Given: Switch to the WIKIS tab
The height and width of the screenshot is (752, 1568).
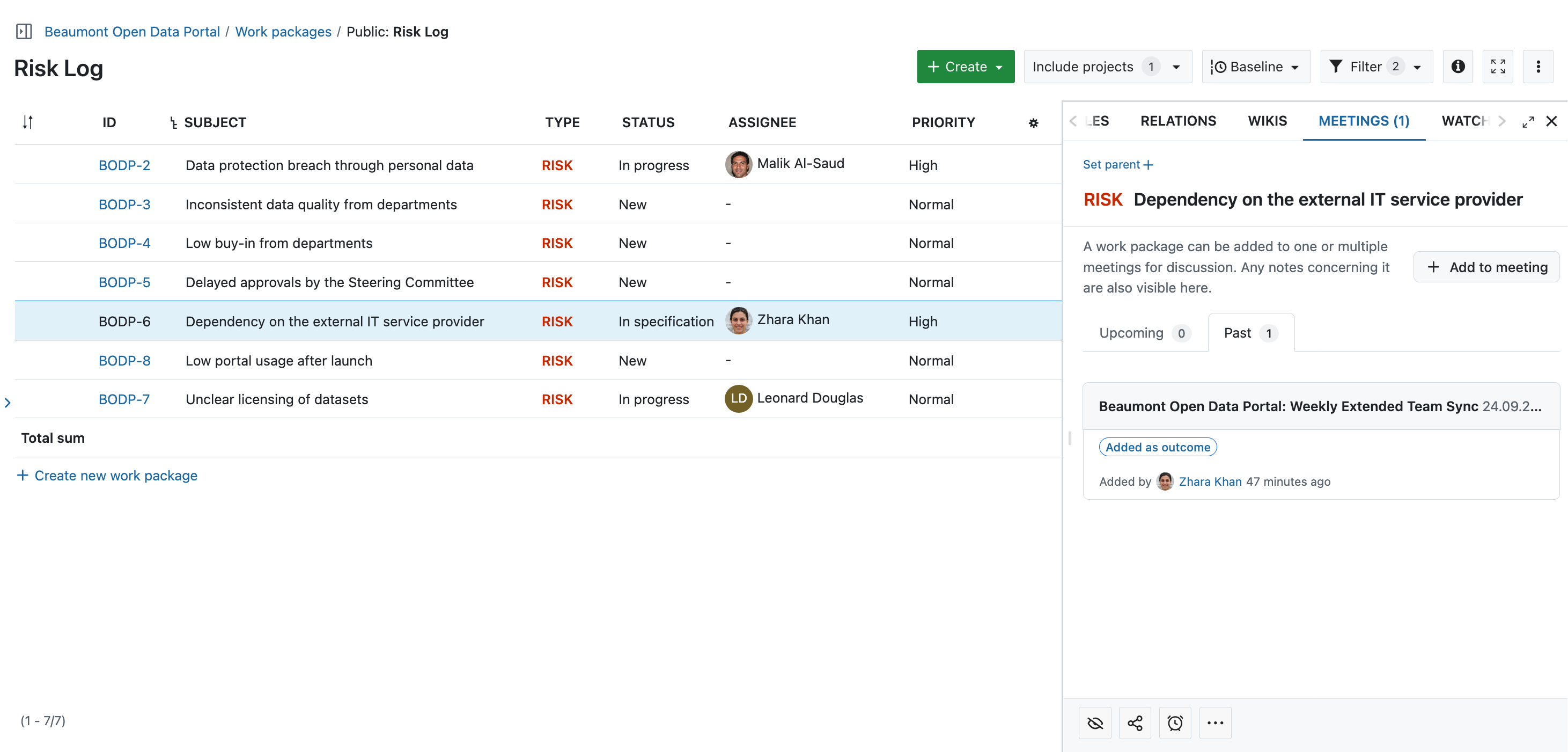Looking at the screenshot, I should point(1267,121).
